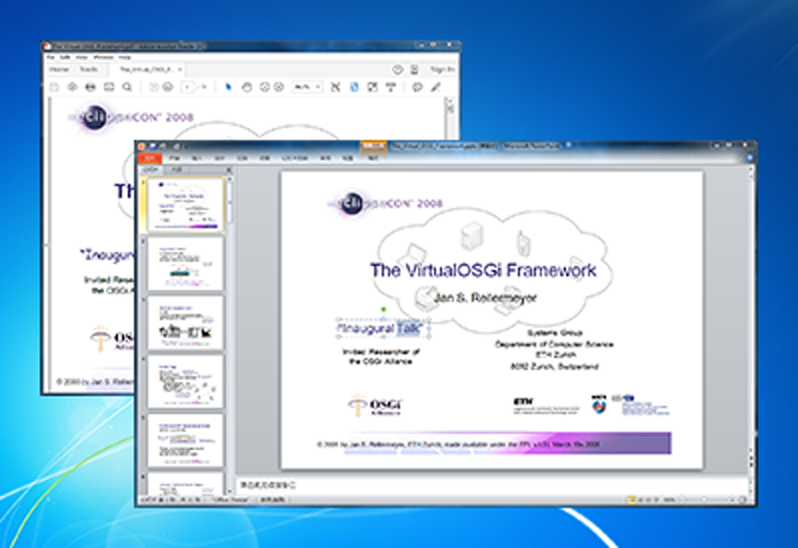This screenshot has height=548, width=798.
Task: Click the upload to cloud icon in Reader toolbar
Action: pos(72,87)
